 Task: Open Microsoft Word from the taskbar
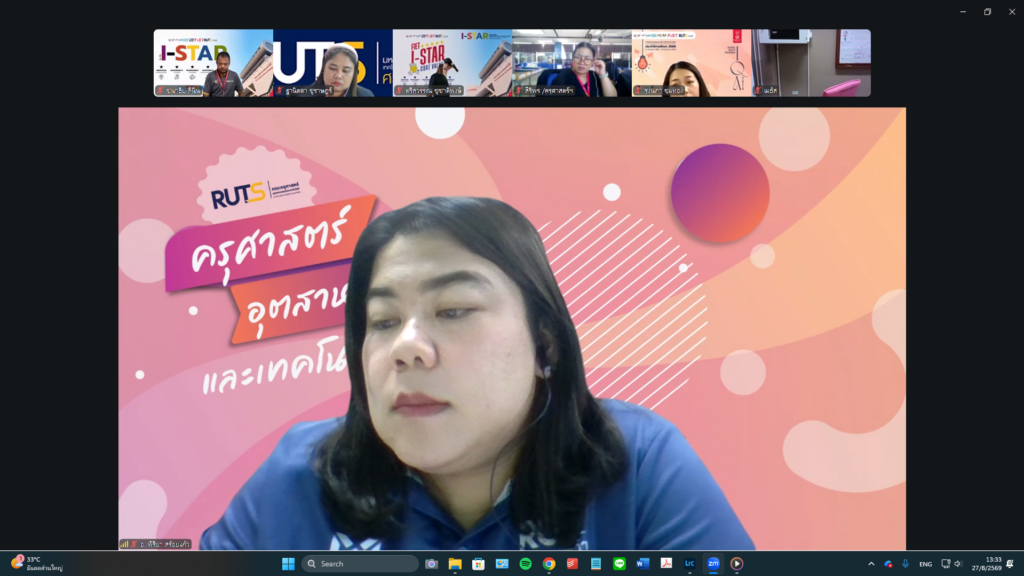tap(643, 564)
